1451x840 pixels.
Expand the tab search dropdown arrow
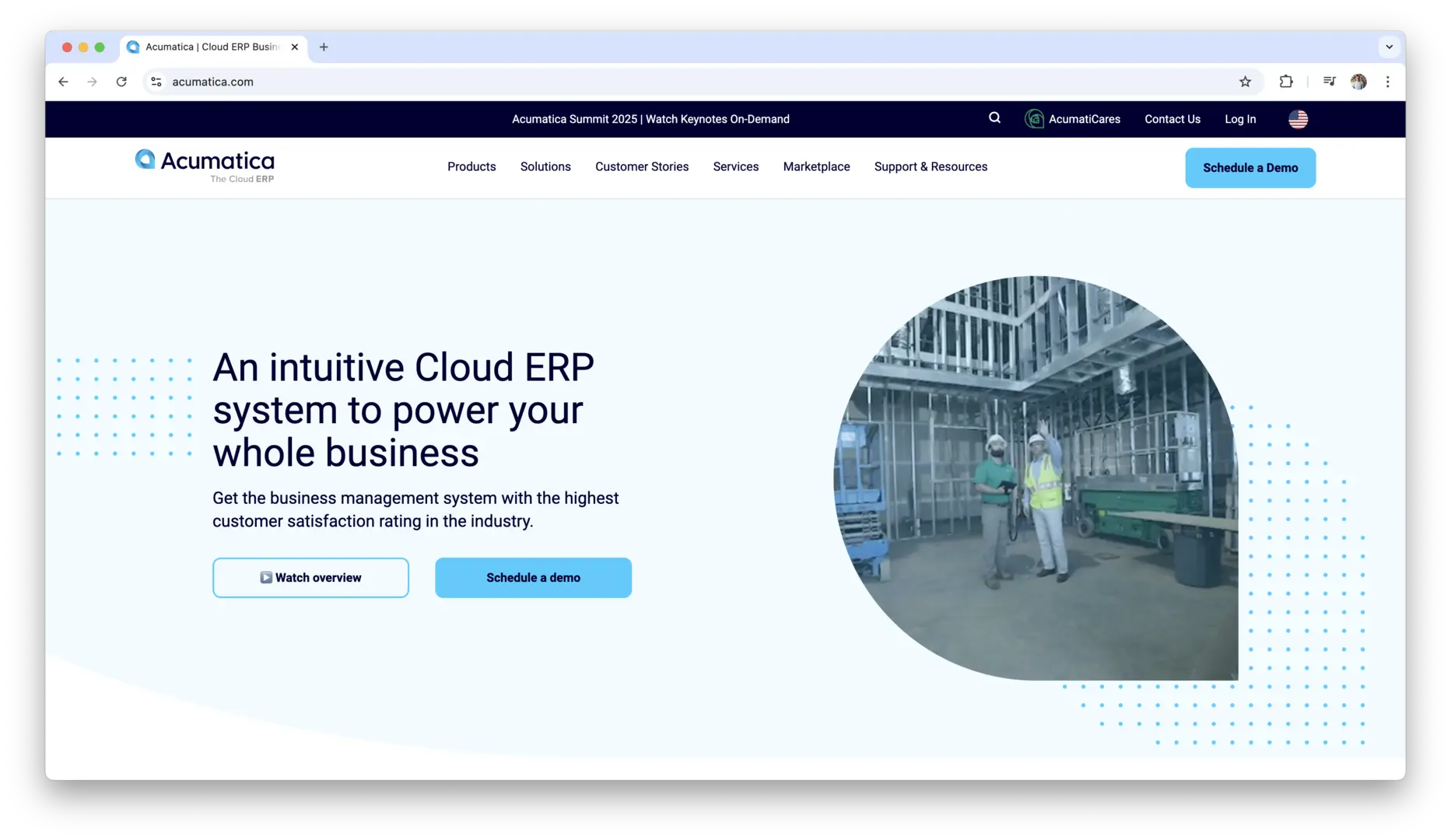pyautogui.click(x=1389, y=47)
